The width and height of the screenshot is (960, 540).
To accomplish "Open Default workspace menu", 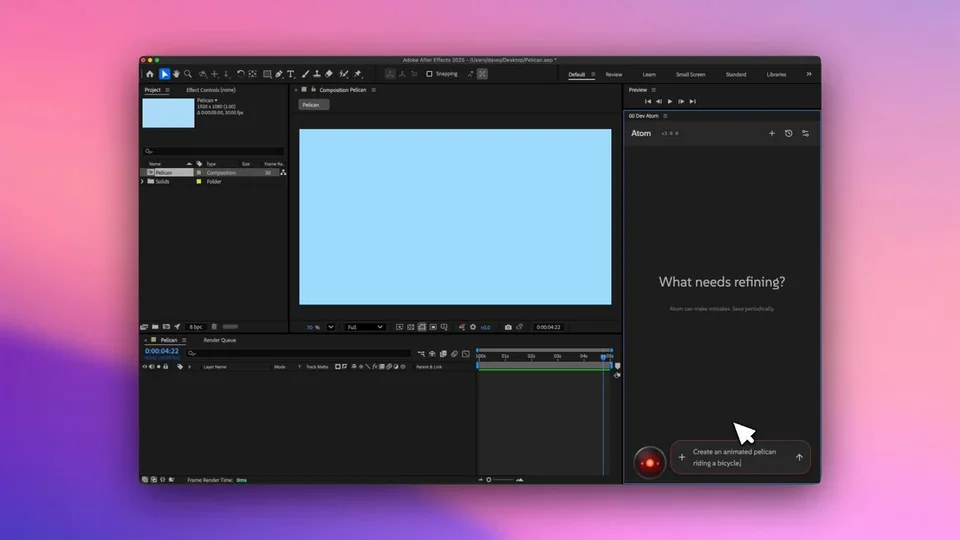I will 593,75.
